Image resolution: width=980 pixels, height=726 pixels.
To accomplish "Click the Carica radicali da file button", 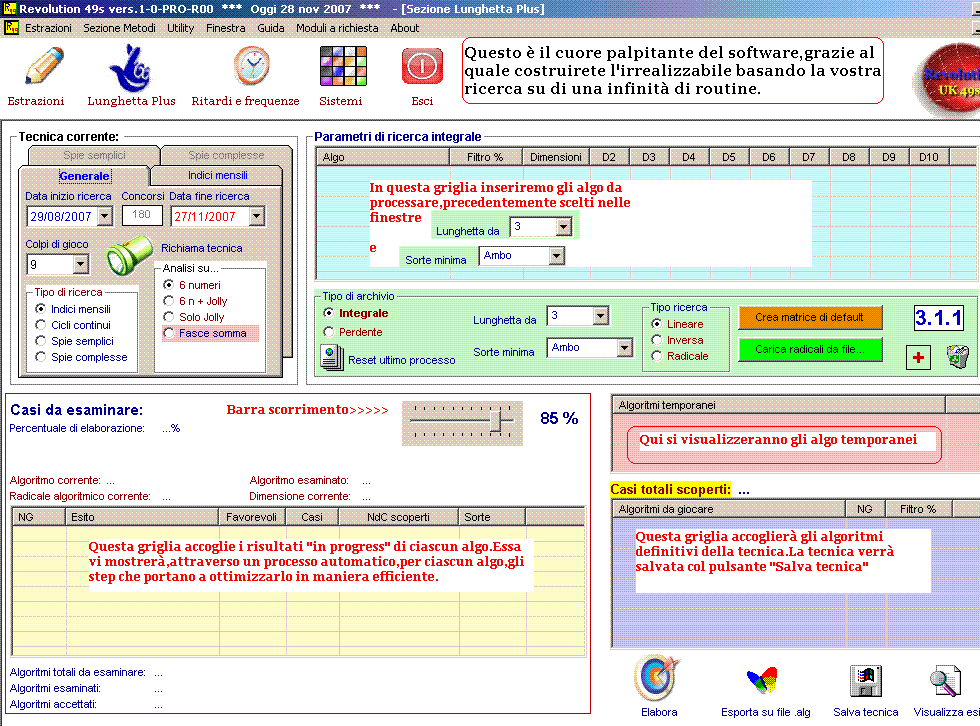I will [809, 349].
